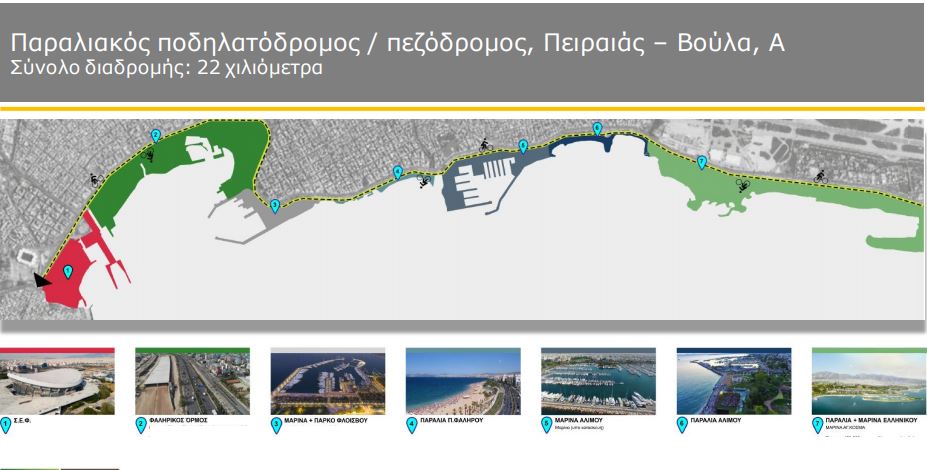Click map pin 1 on the red area

click(x=68, y=271)
